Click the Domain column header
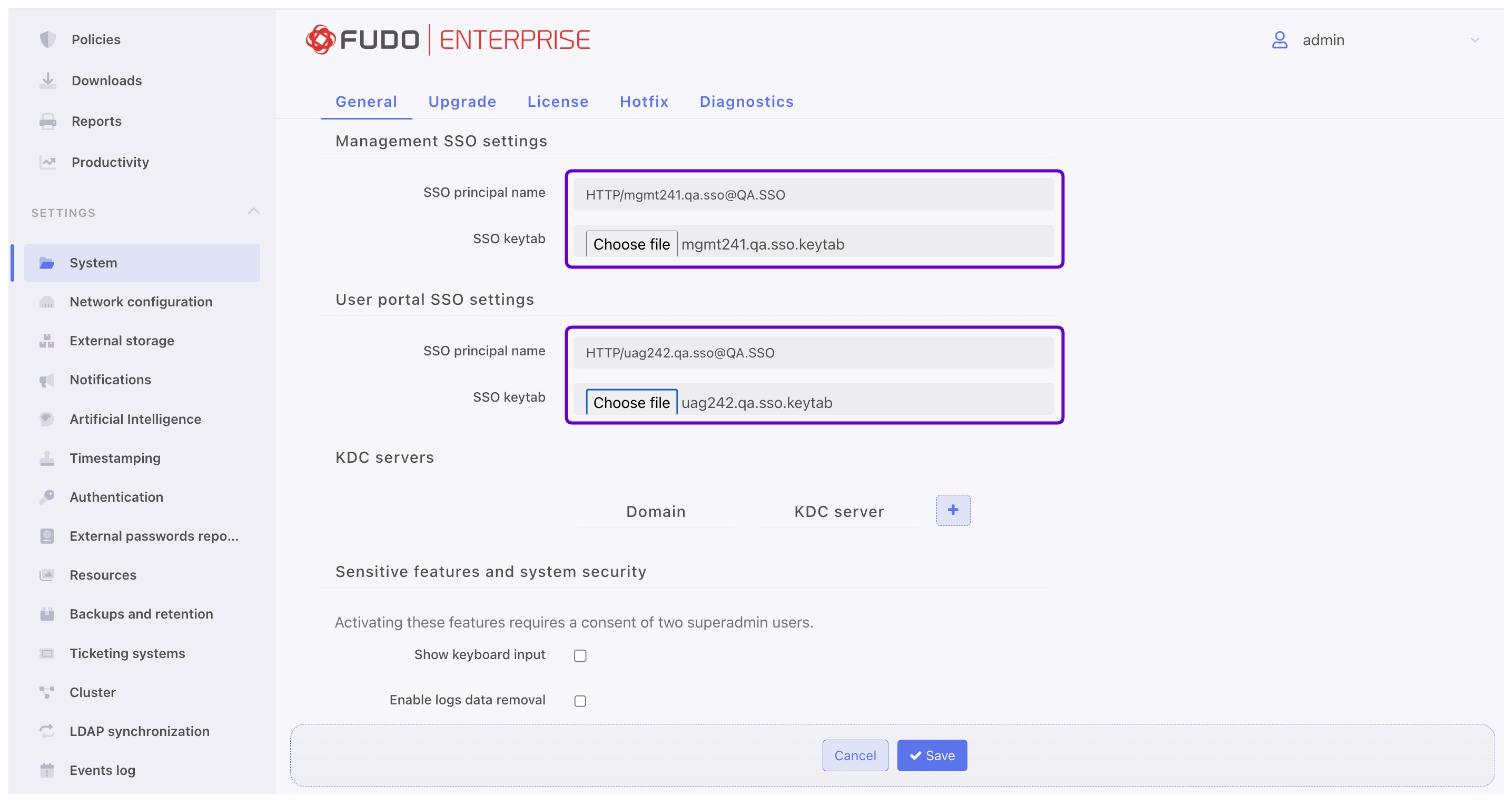1512x806 pixels. tap(656, 512)
